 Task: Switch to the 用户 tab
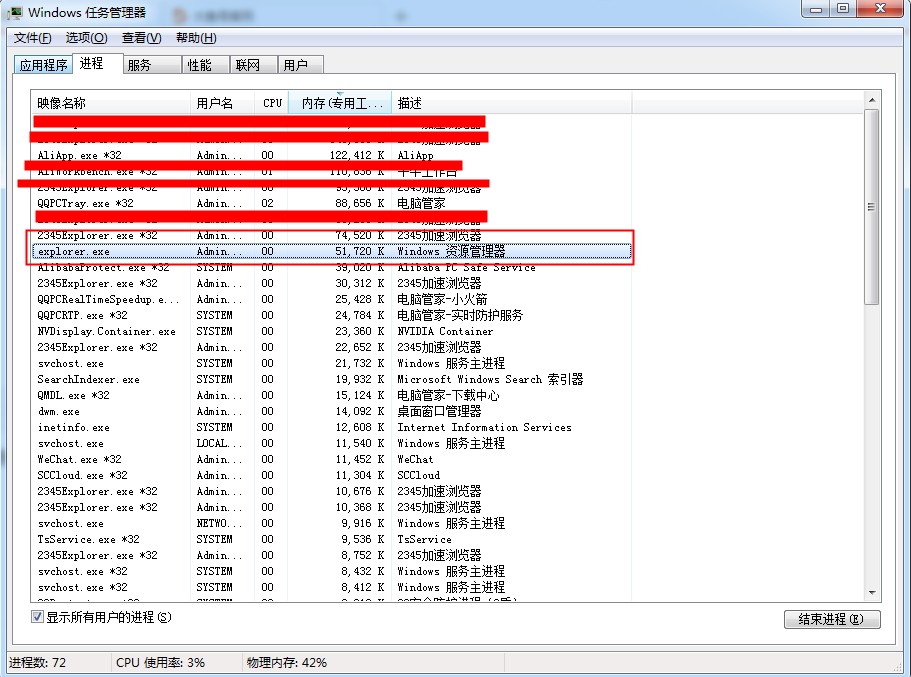tap(300, 65)
